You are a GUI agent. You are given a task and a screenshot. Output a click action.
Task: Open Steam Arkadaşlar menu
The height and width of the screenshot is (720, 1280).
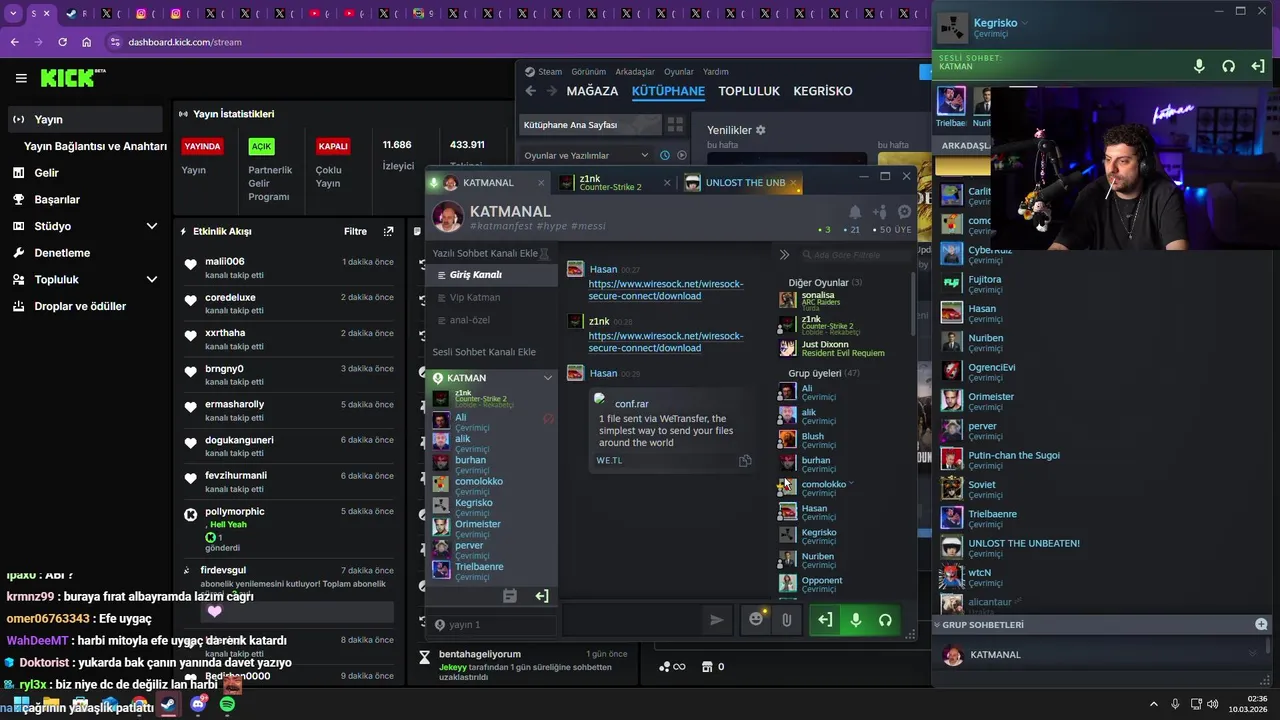635,72
